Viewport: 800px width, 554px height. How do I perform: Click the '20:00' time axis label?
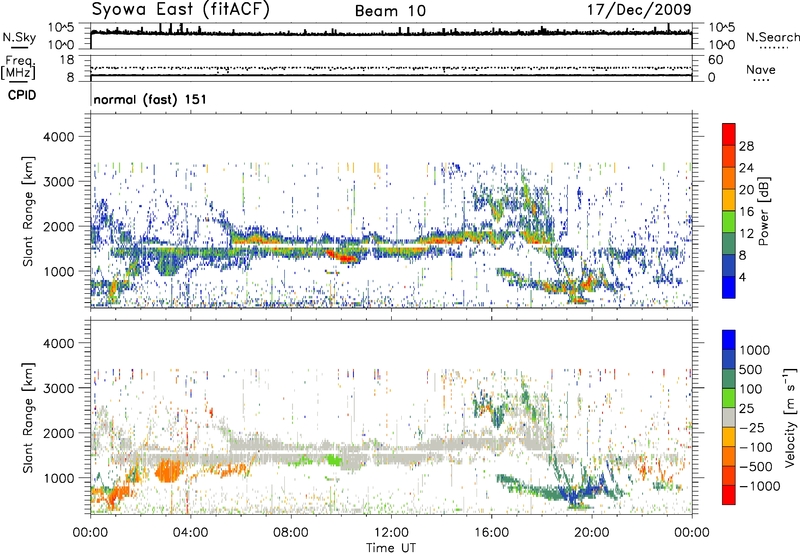point(591,533)
